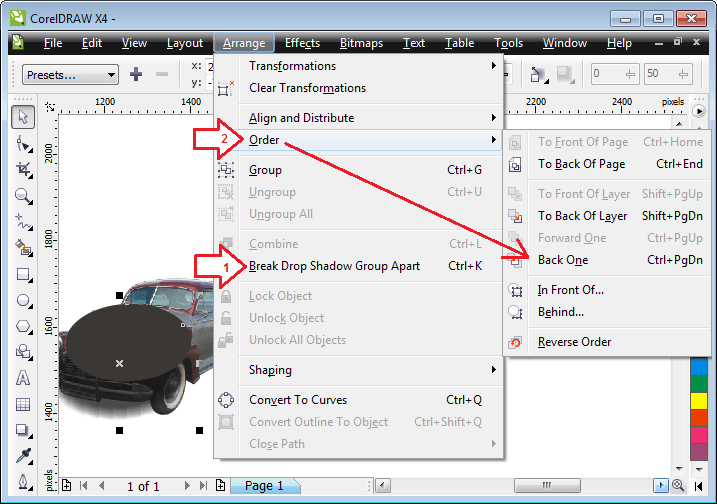Click the add preset plus icon
The height and width of the screenshot is (504, 717).
pyautogui.click(x=136, y=74)
